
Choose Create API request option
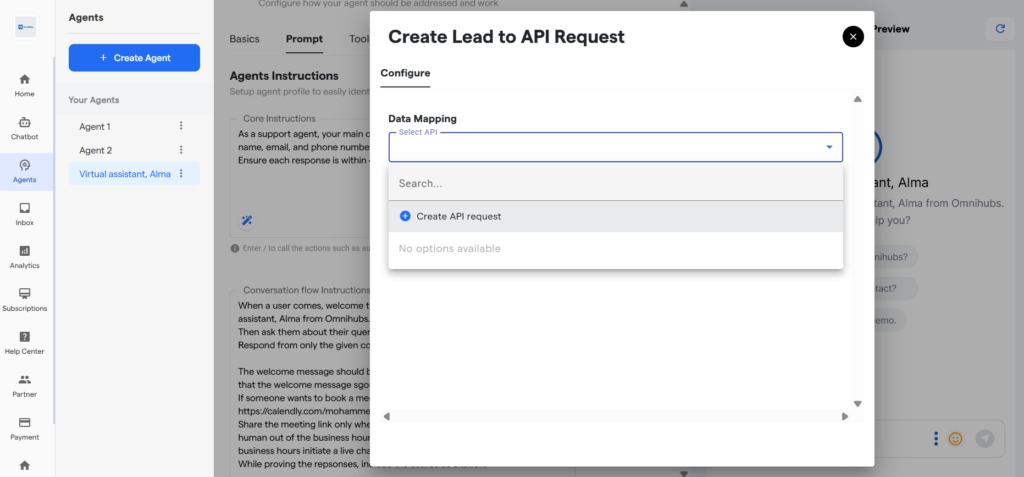click(458, 216)
